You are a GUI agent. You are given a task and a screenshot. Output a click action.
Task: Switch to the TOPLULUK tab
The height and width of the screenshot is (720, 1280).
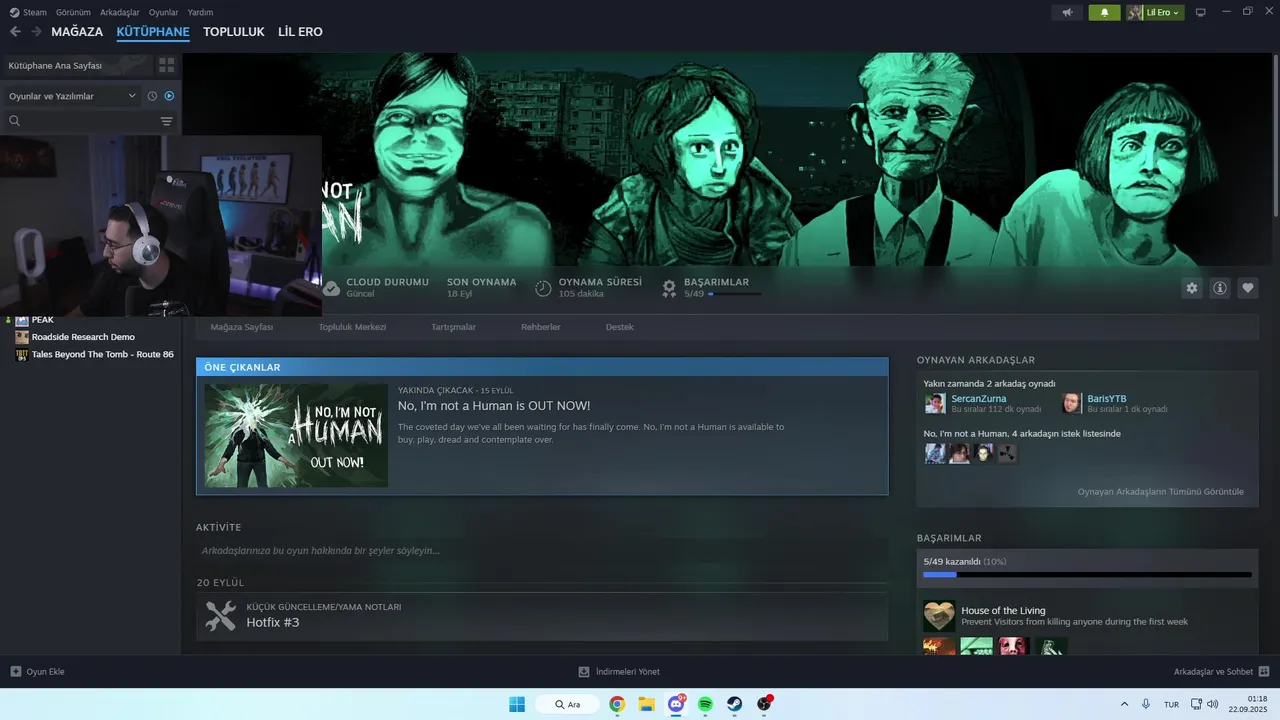(x=234, y=32)
